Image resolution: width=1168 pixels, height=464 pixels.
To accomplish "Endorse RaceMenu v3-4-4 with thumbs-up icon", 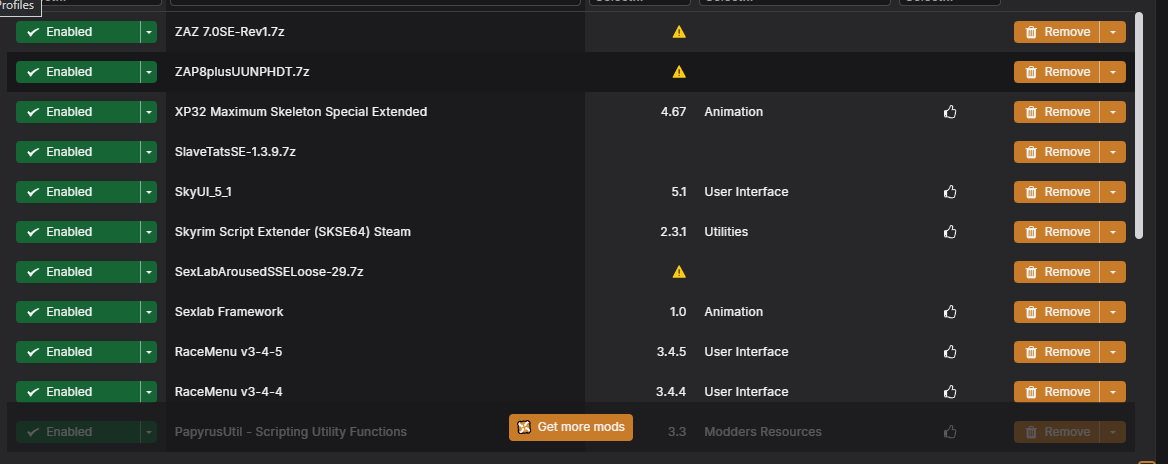I will [x=950, y=393].
